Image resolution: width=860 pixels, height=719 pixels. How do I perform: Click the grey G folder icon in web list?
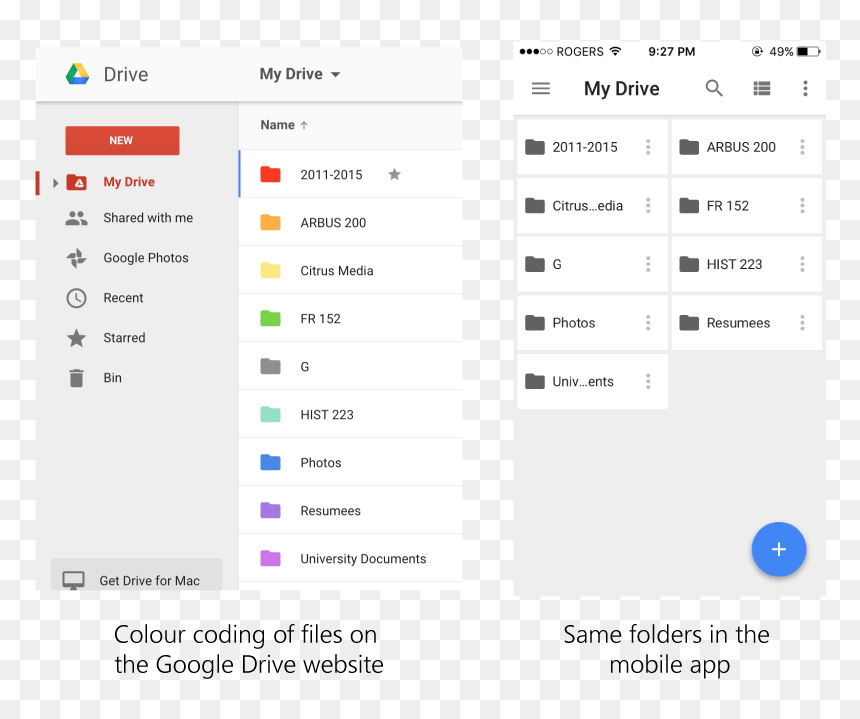(270, 366)
